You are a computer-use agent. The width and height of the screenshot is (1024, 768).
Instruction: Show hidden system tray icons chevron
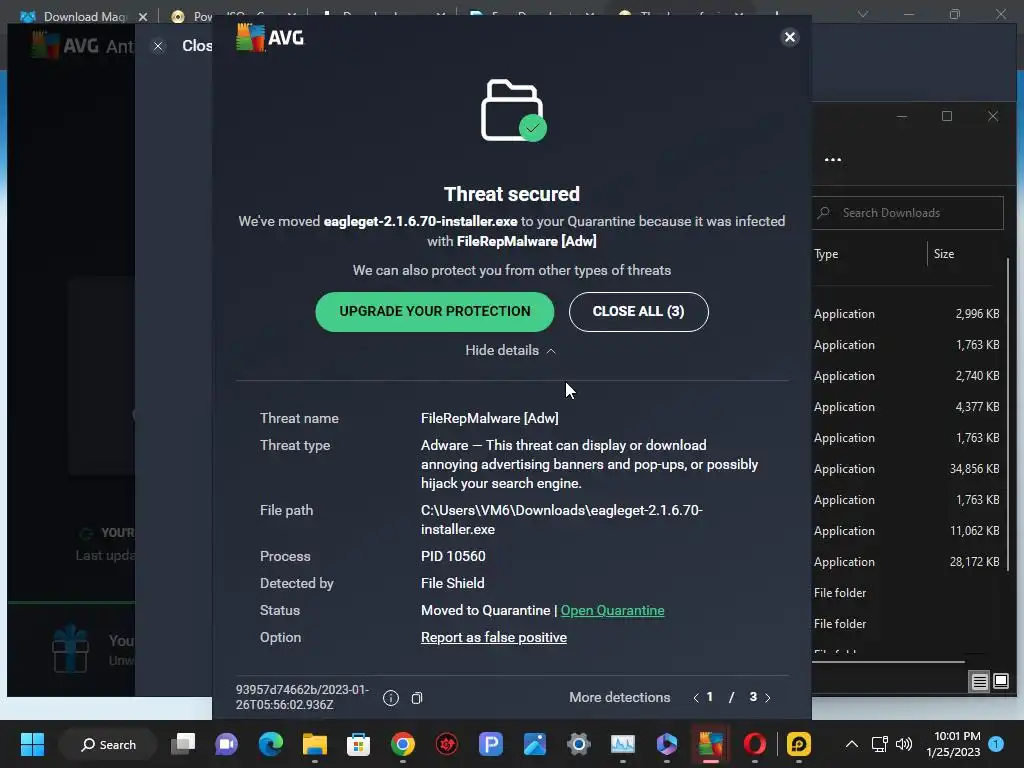tap(852, 744)
